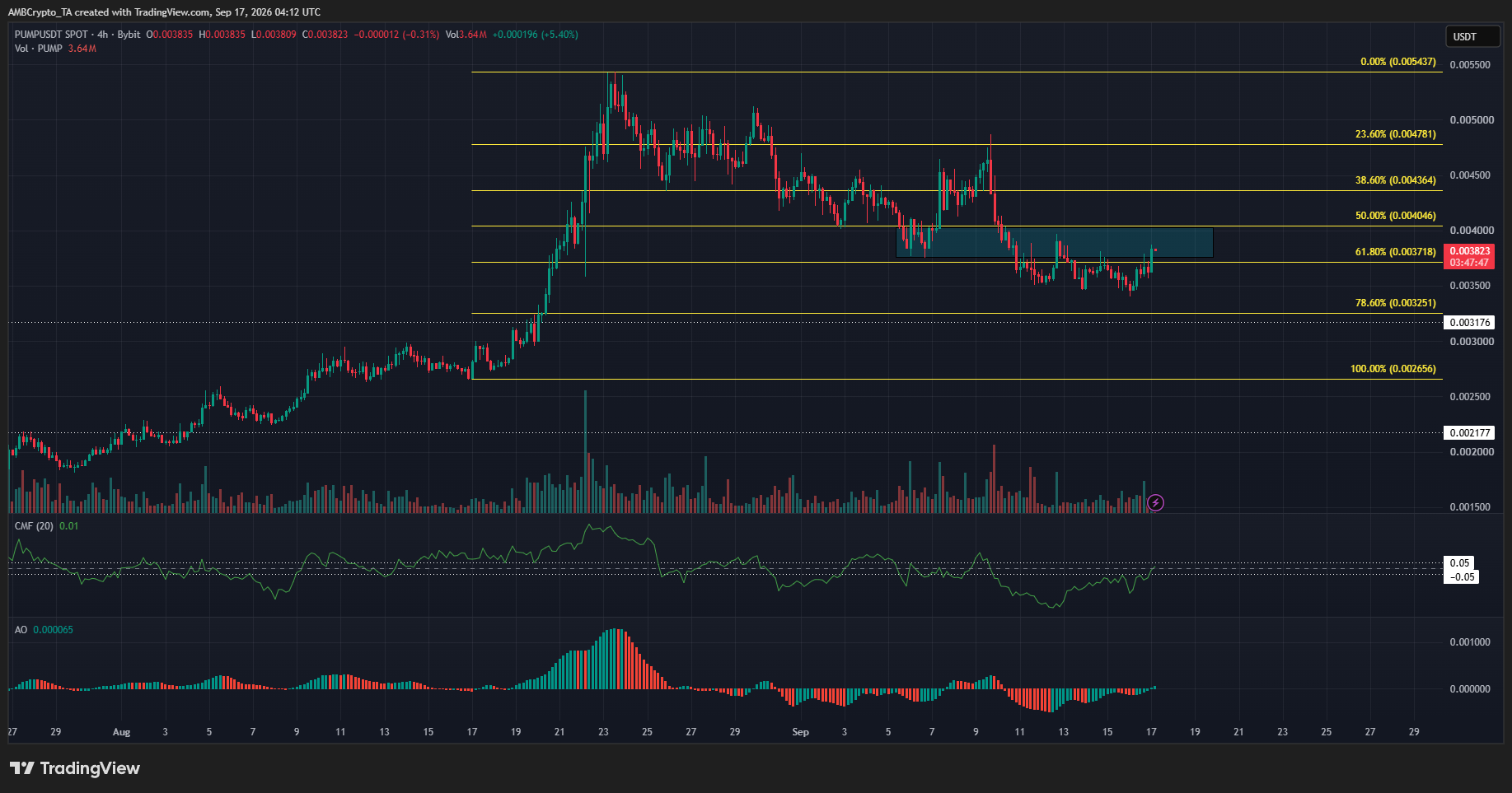The image size is (1512, 793).
Task: Click the teal shaded rectangle zone
Action: tap(1054, 243)
